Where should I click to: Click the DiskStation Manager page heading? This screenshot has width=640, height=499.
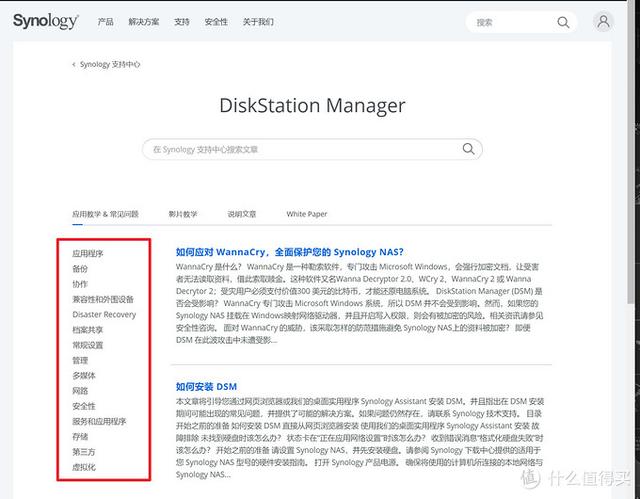(x=312, y=106)
